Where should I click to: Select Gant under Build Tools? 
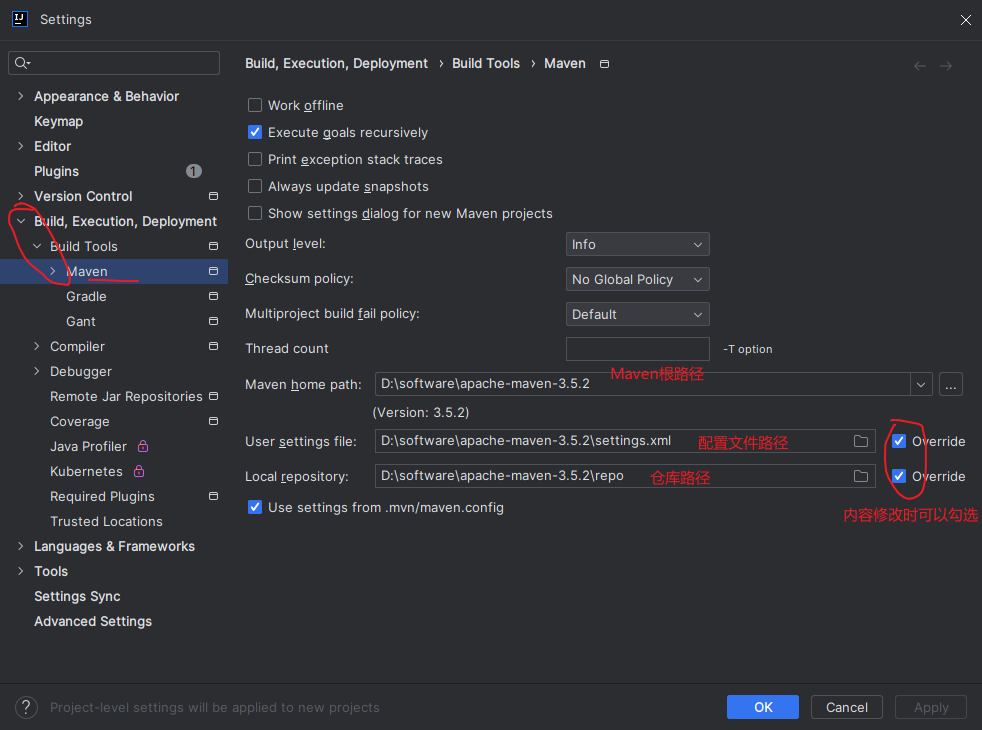81,321
